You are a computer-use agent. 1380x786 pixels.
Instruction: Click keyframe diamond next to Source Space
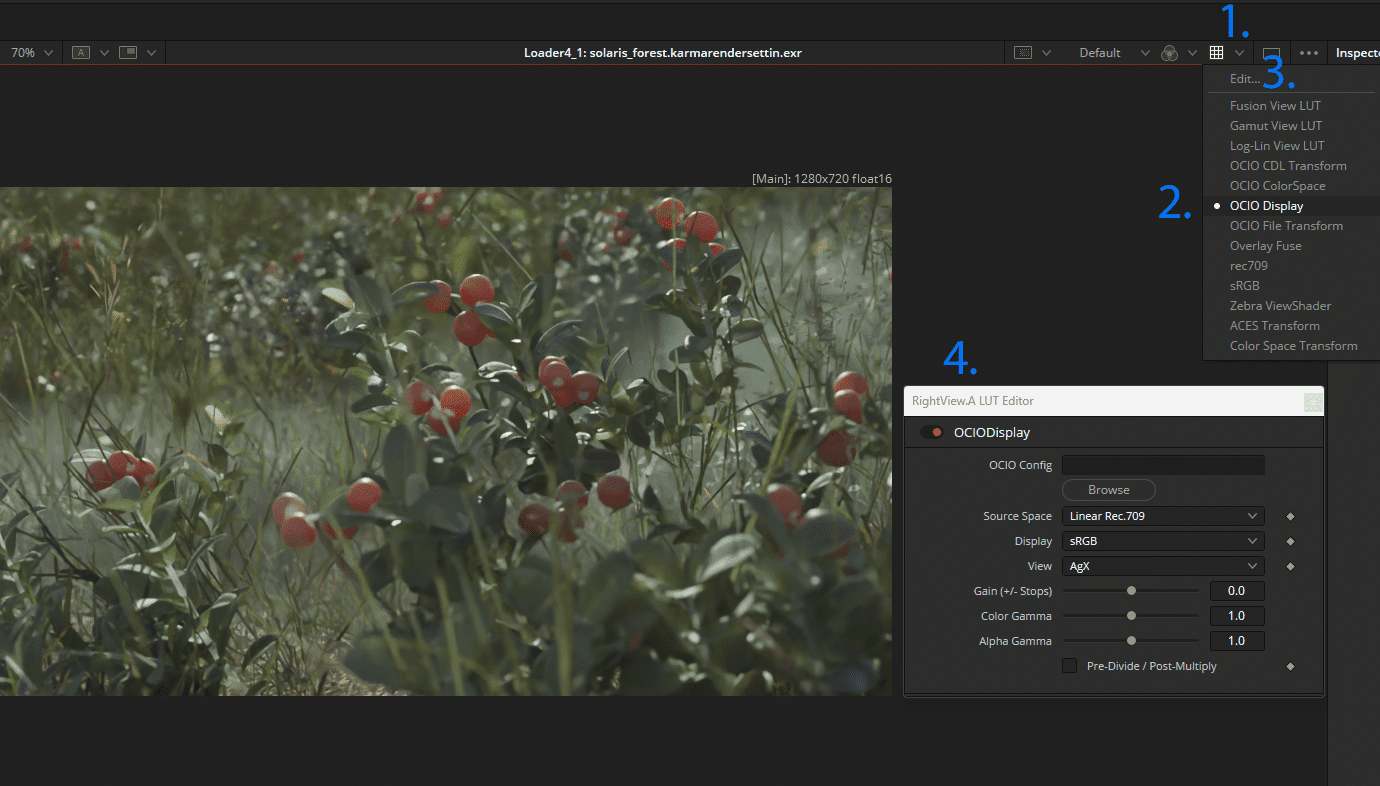(x=1290, y=516)
